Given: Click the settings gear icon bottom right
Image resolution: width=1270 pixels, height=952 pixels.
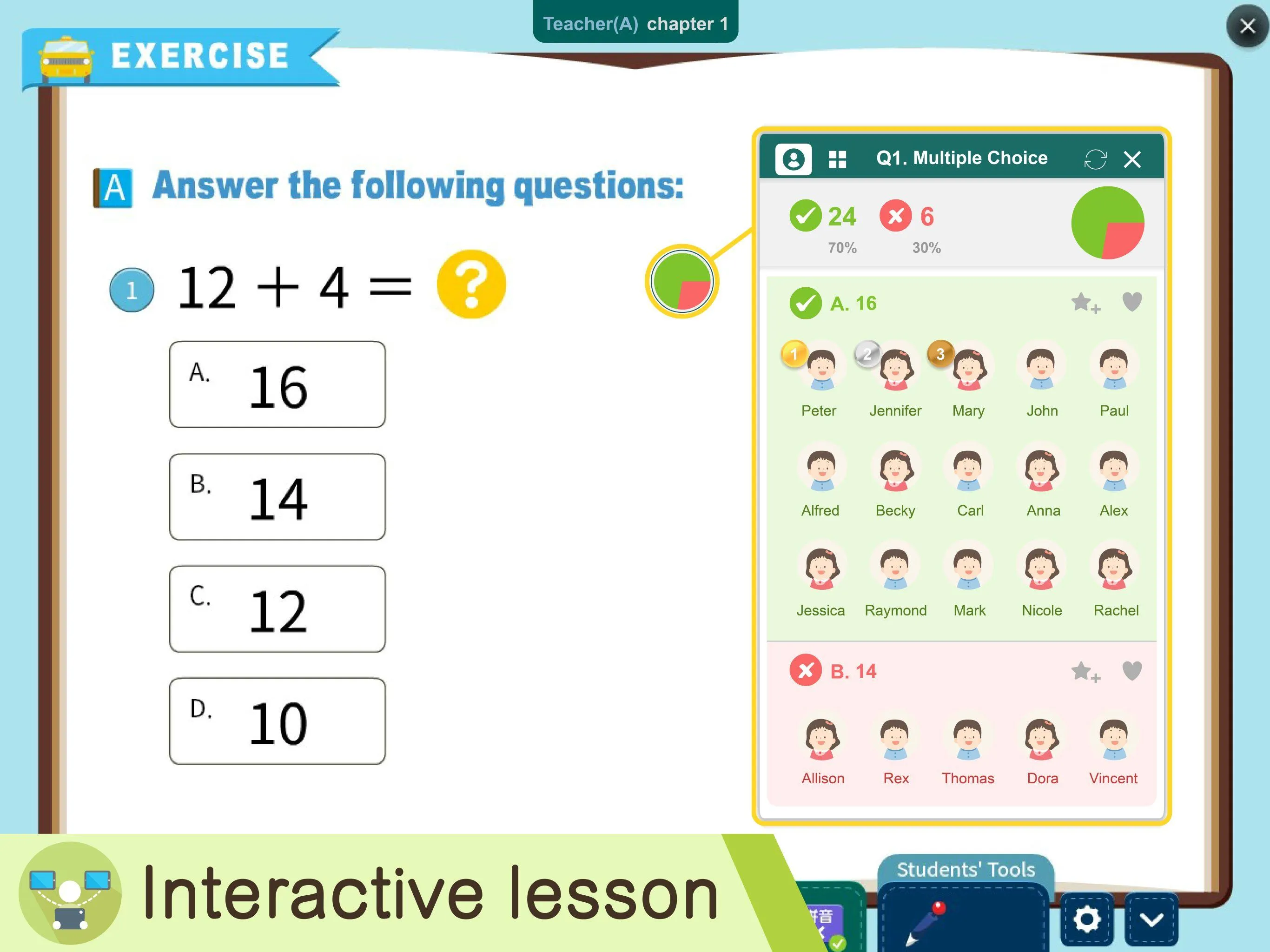Looking at the screenshot, I should click(1090, 920).
